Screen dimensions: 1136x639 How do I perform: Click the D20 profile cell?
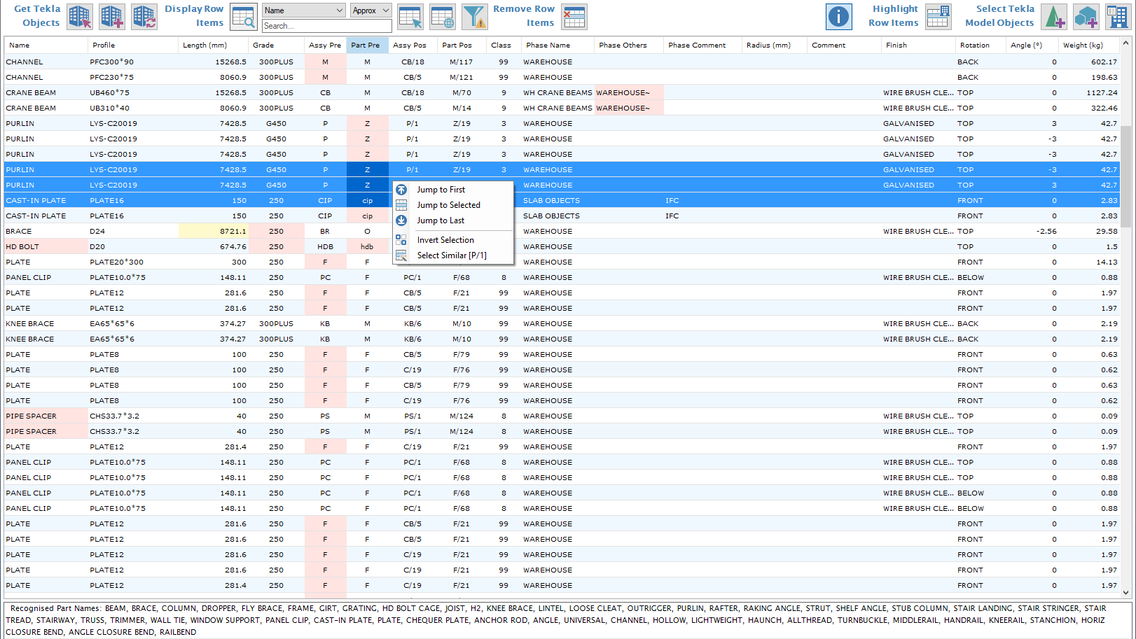pos(133,247)
